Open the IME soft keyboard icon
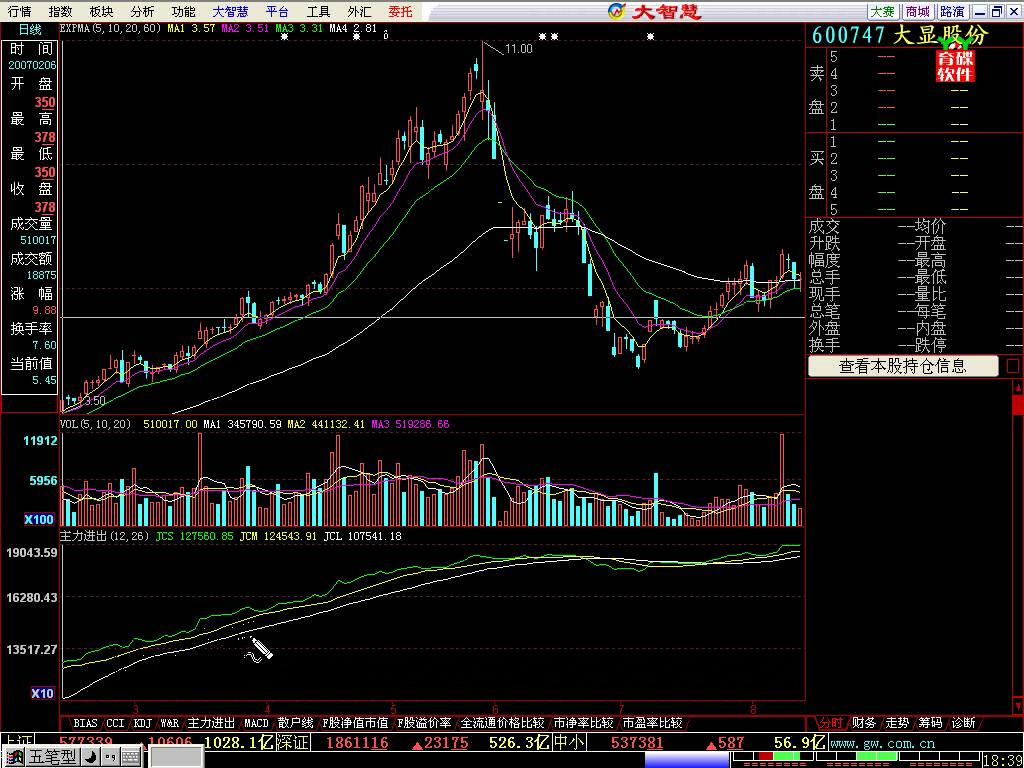This screenshot has width=1024, height=768. point(131,757)
